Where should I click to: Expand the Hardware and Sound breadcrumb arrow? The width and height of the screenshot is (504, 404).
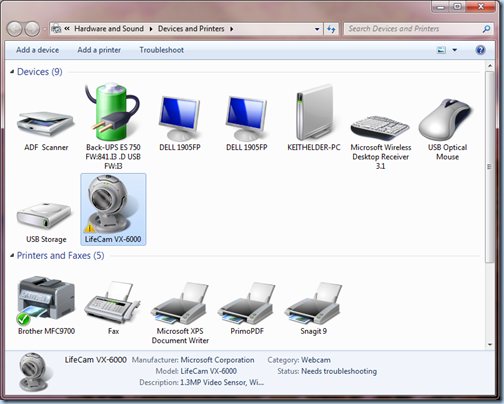point(151,29)
